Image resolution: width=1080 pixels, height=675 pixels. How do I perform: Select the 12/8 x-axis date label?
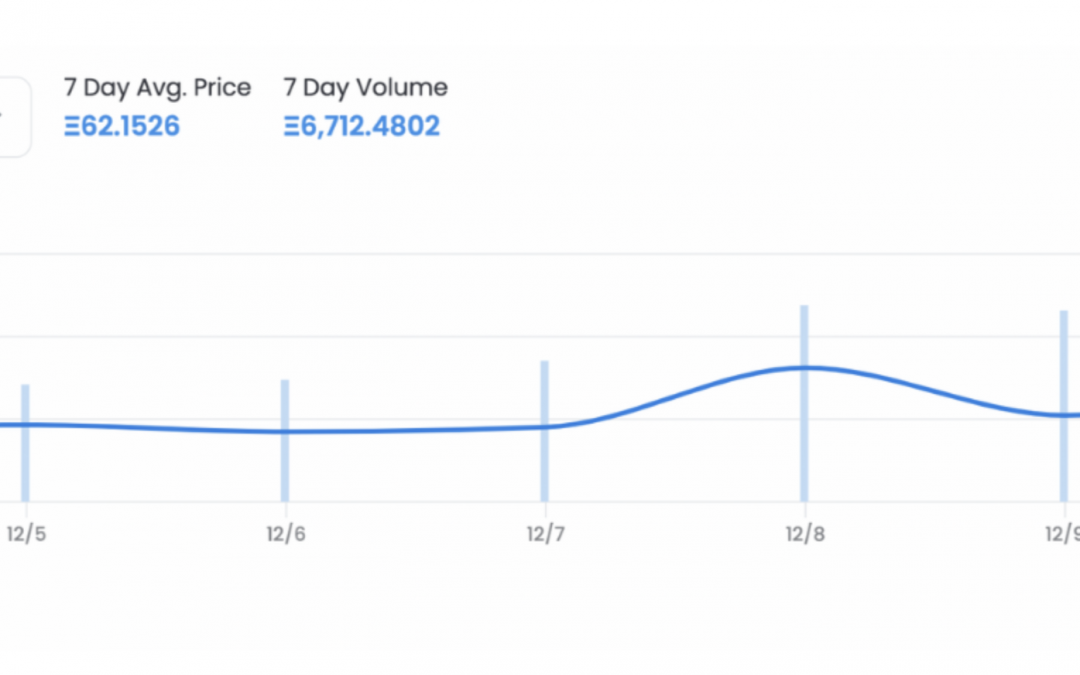click(805, 534)
